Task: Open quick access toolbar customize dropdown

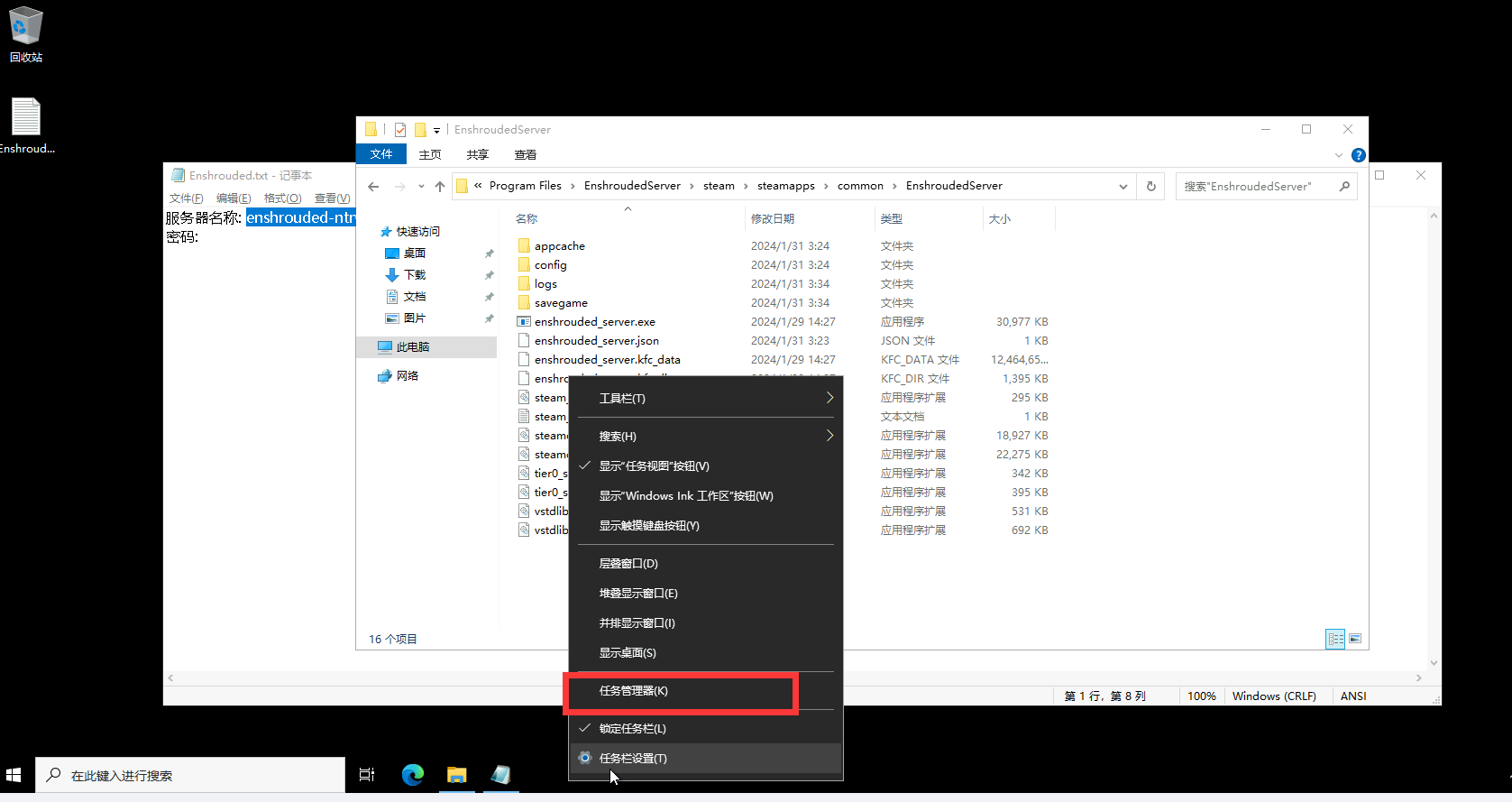Action: tap(436, 131)
